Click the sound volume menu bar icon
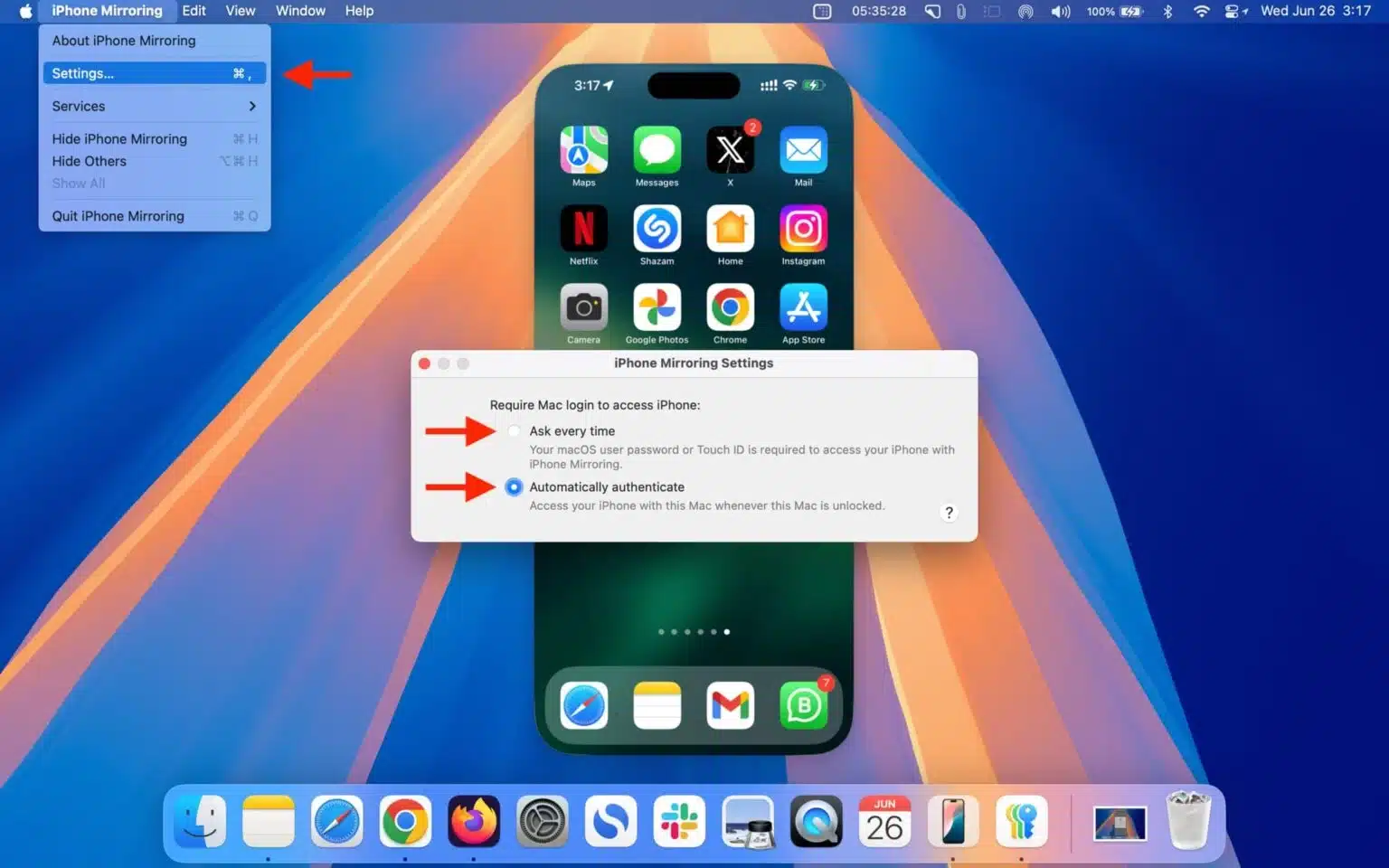 tap(1060, 11)
